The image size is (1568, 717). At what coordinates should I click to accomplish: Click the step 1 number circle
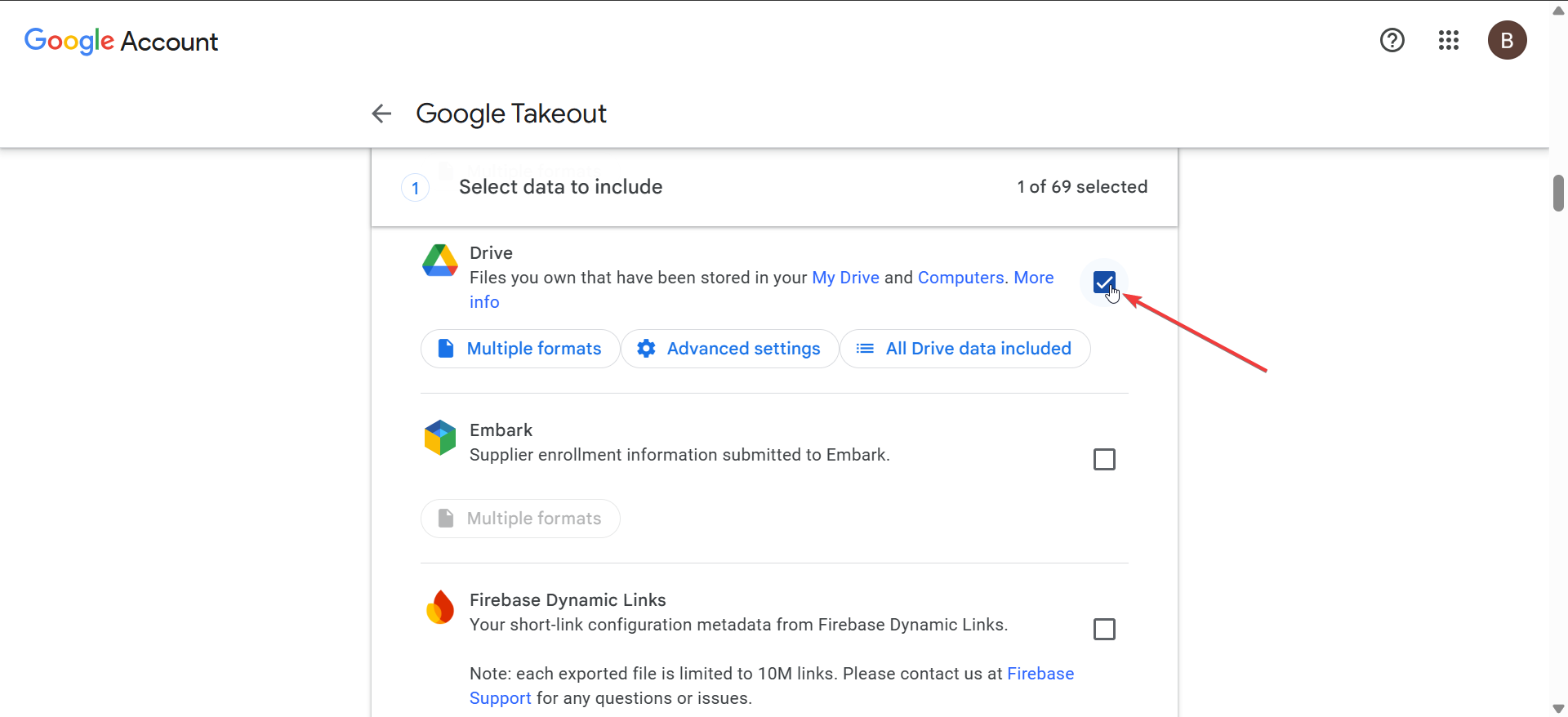point(415,188)
